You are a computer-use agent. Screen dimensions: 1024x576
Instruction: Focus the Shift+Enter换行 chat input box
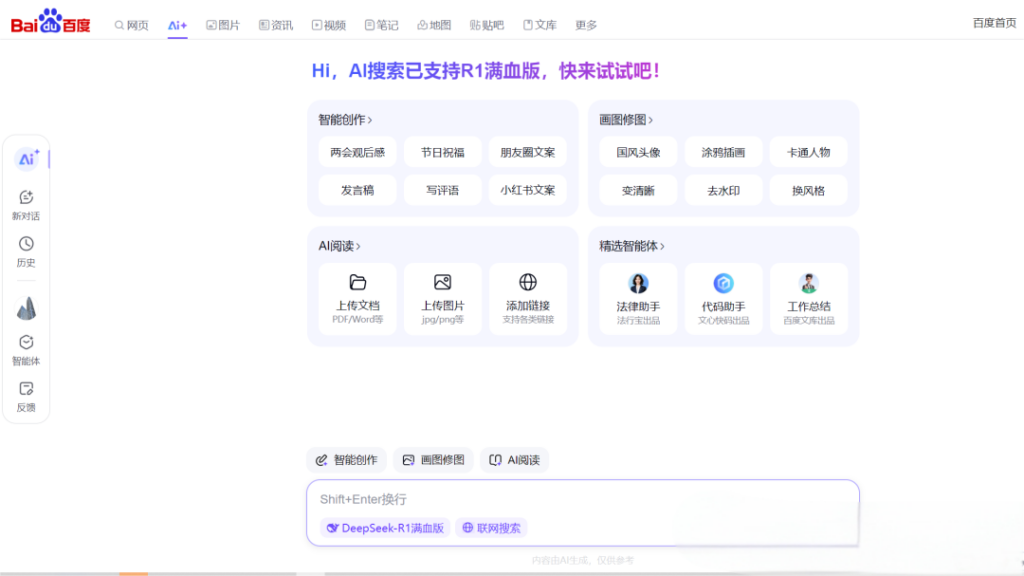point(580,499)
